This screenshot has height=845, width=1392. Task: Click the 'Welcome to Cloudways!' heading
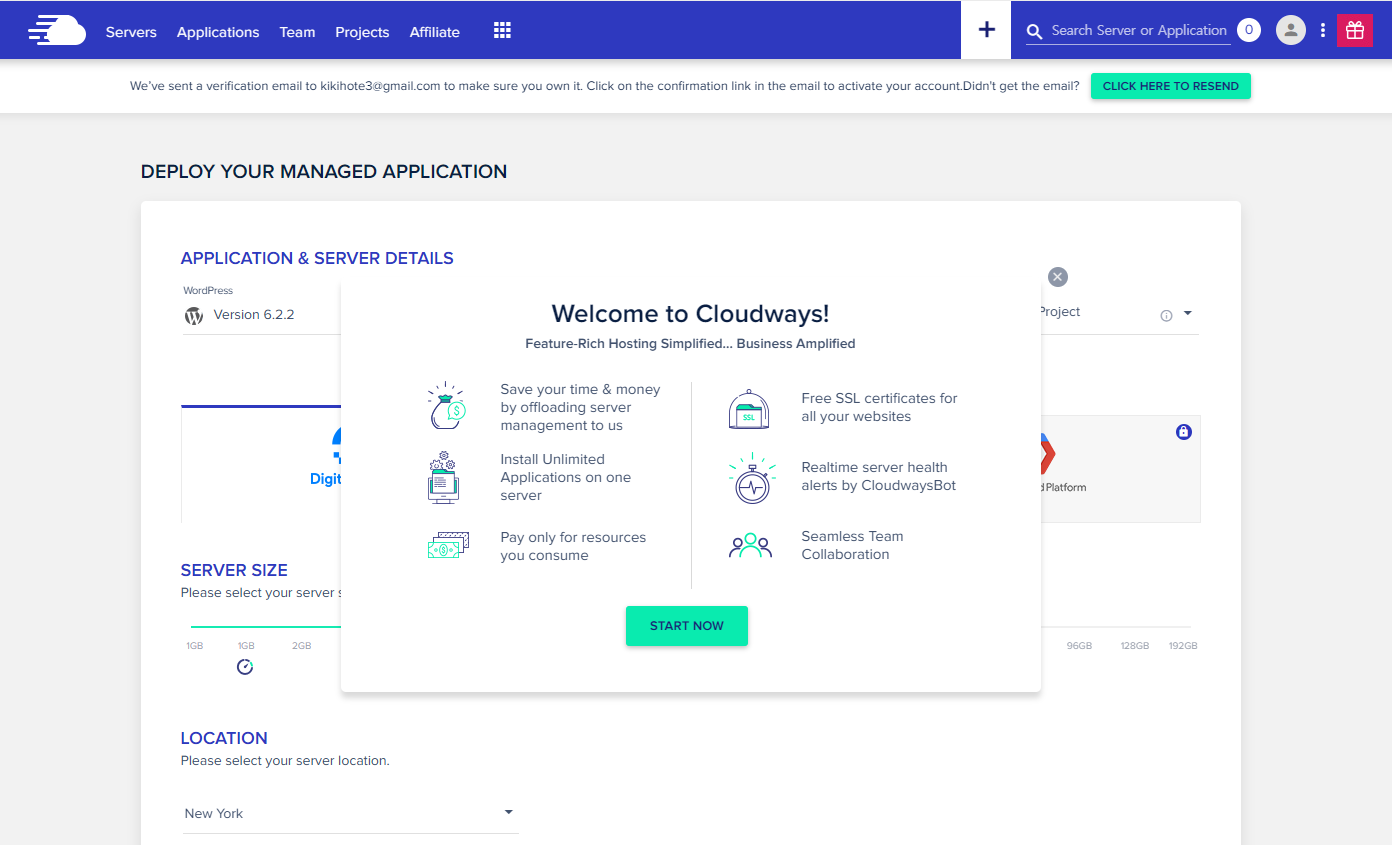coord(690,314)
